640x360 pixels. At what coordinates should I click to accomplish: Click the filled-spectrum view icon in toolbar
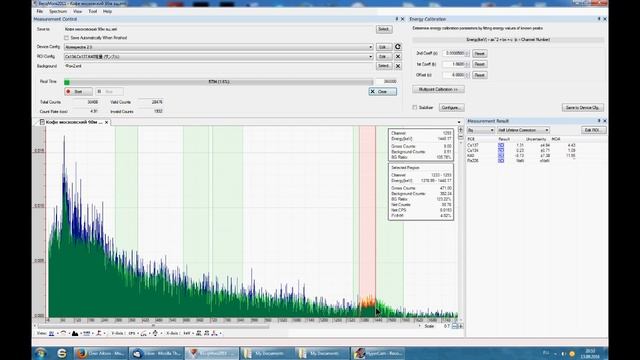75,333
